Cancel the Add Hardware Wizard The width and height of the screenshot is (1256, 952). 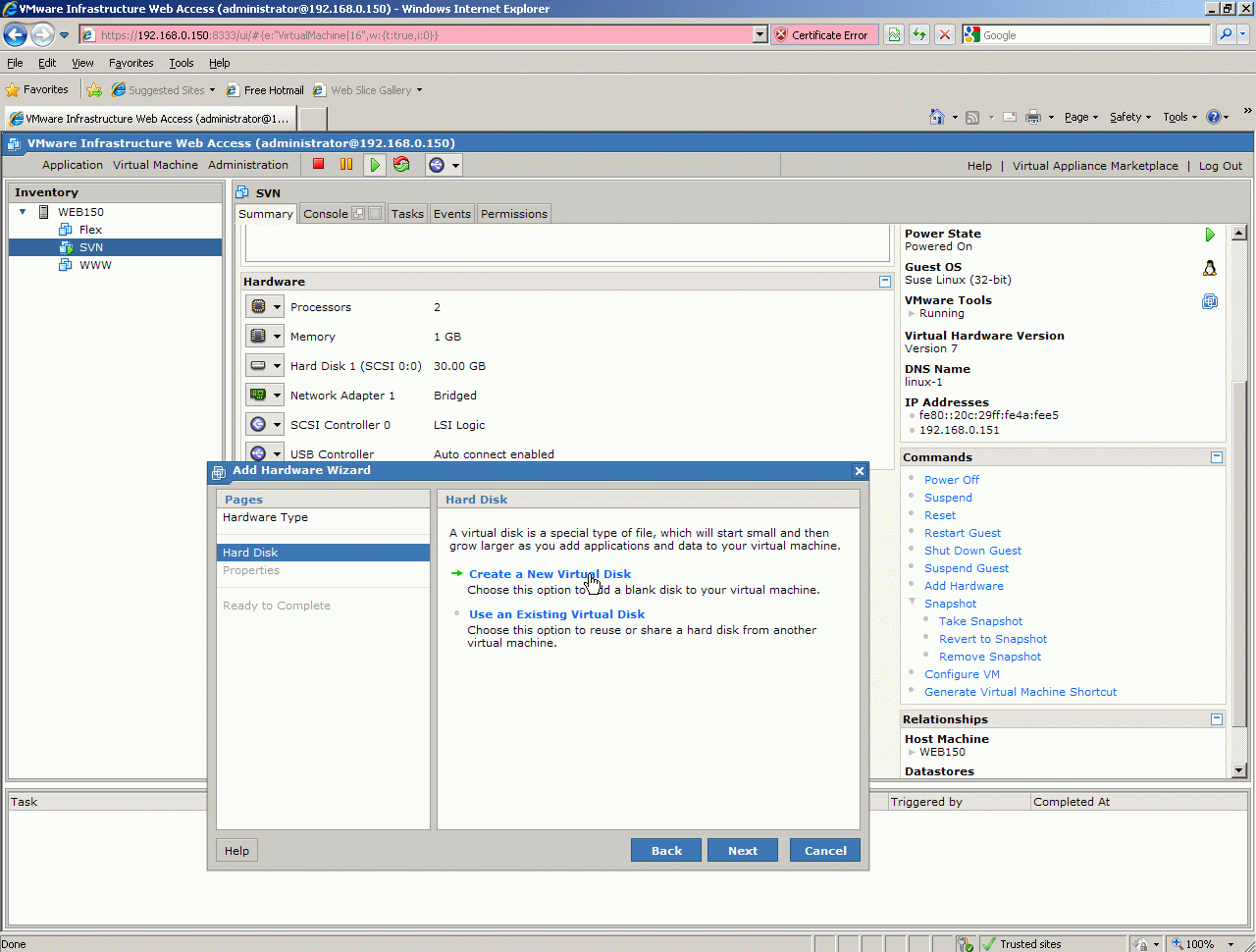tap(825, 850)
